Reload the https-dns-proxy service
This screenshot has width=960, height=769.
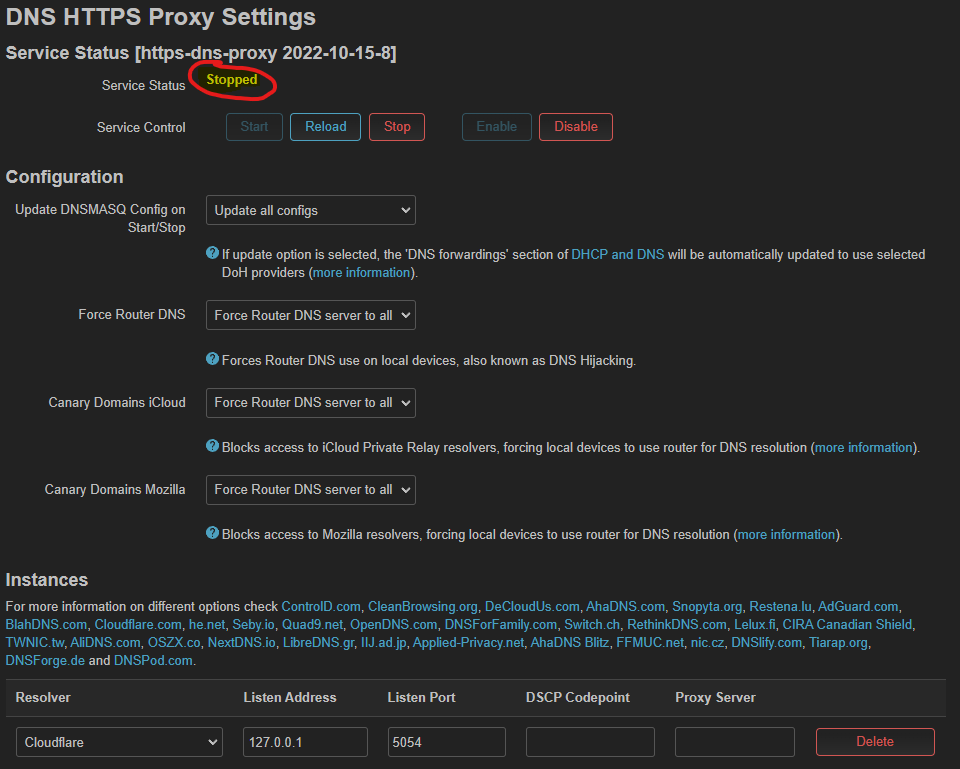click(x=325, y=127)
